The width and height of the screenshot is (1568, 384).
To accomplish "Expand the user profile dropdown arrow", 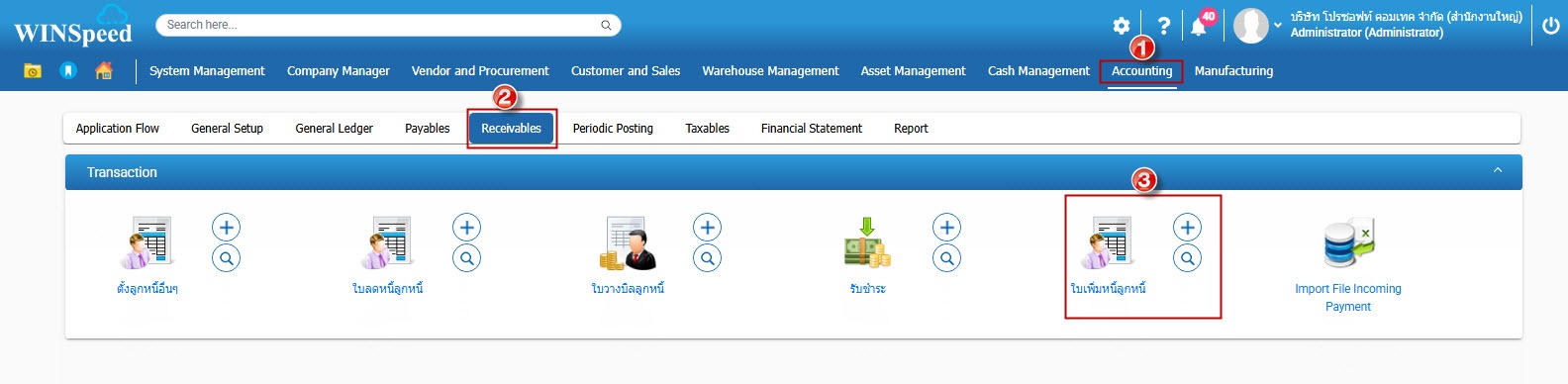I will (x=1278, y=25).
